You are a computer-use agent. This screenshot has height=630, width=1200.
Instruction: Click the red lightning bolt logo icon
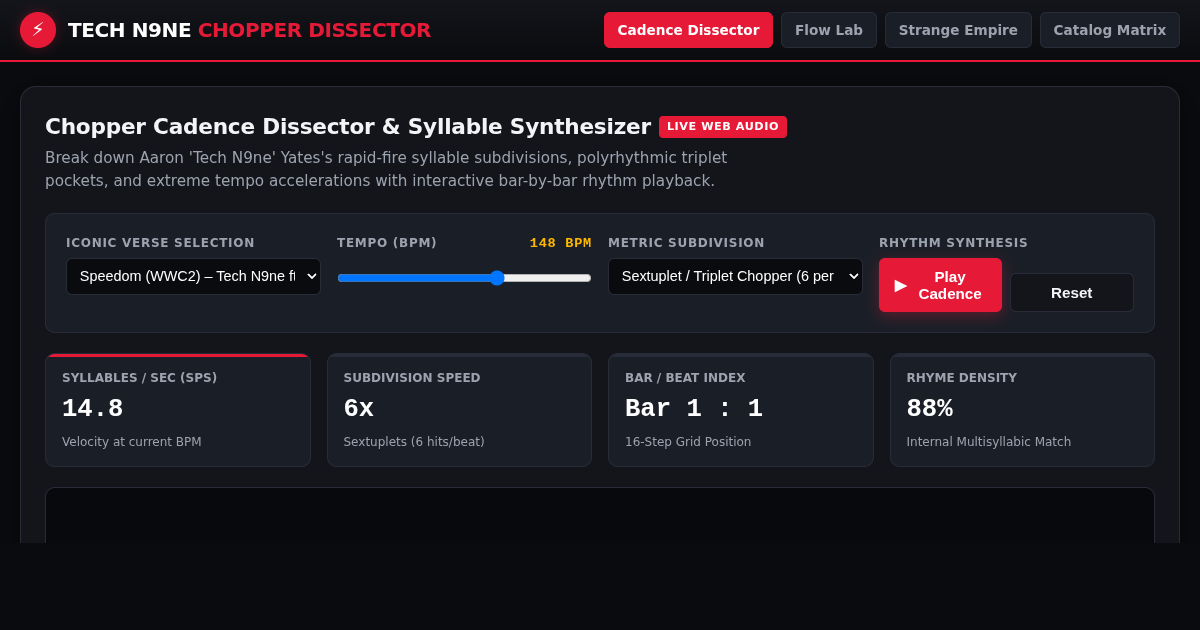pos(38,30)
